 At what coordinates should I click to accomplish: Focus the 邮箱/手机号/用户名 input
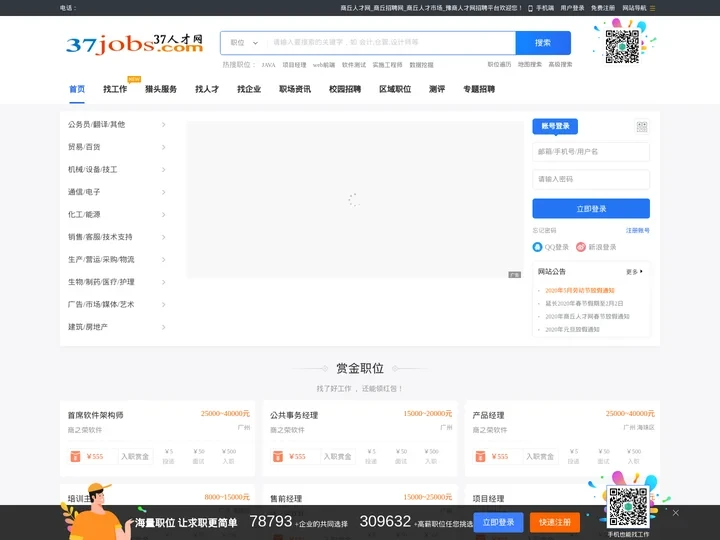[x=591, y=152]
